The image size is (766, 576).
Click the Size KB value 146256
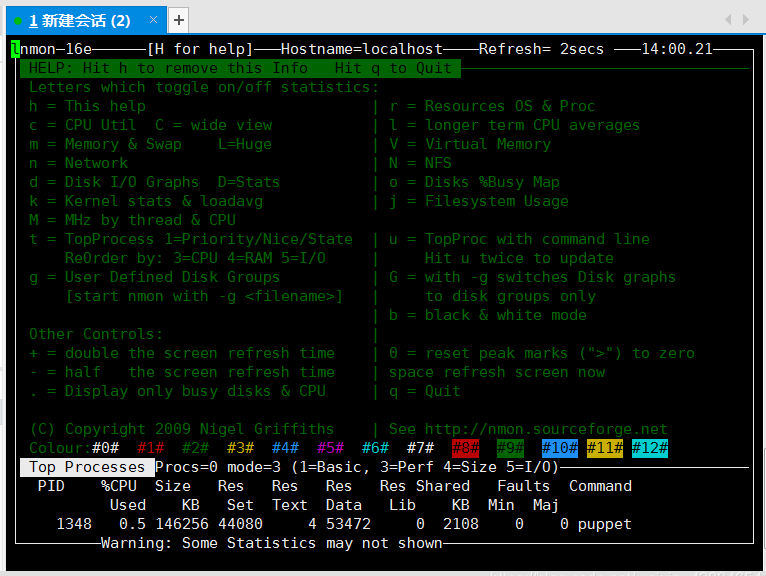pyautogui.click(x=182, y=524)
